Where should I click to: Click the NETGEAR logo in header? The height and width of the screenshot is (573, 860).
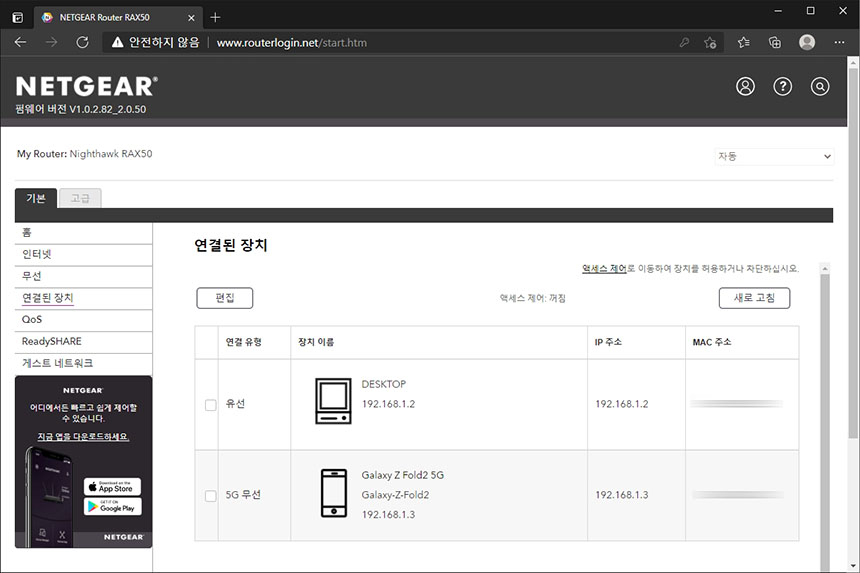(x=87, y=87)
